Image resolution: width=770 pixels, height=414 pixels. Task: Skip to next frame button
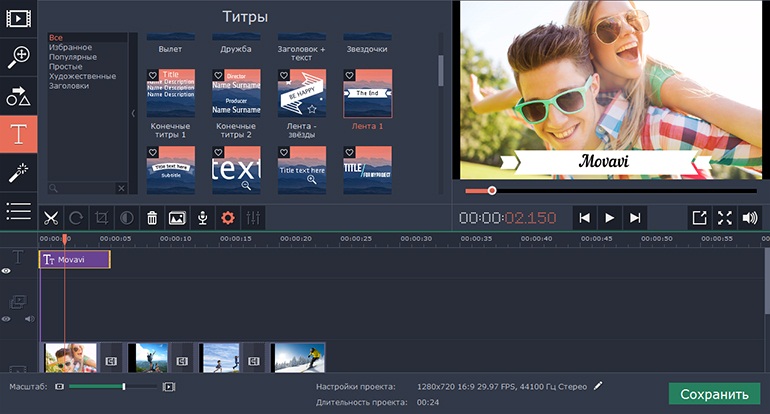coord(635,218)
